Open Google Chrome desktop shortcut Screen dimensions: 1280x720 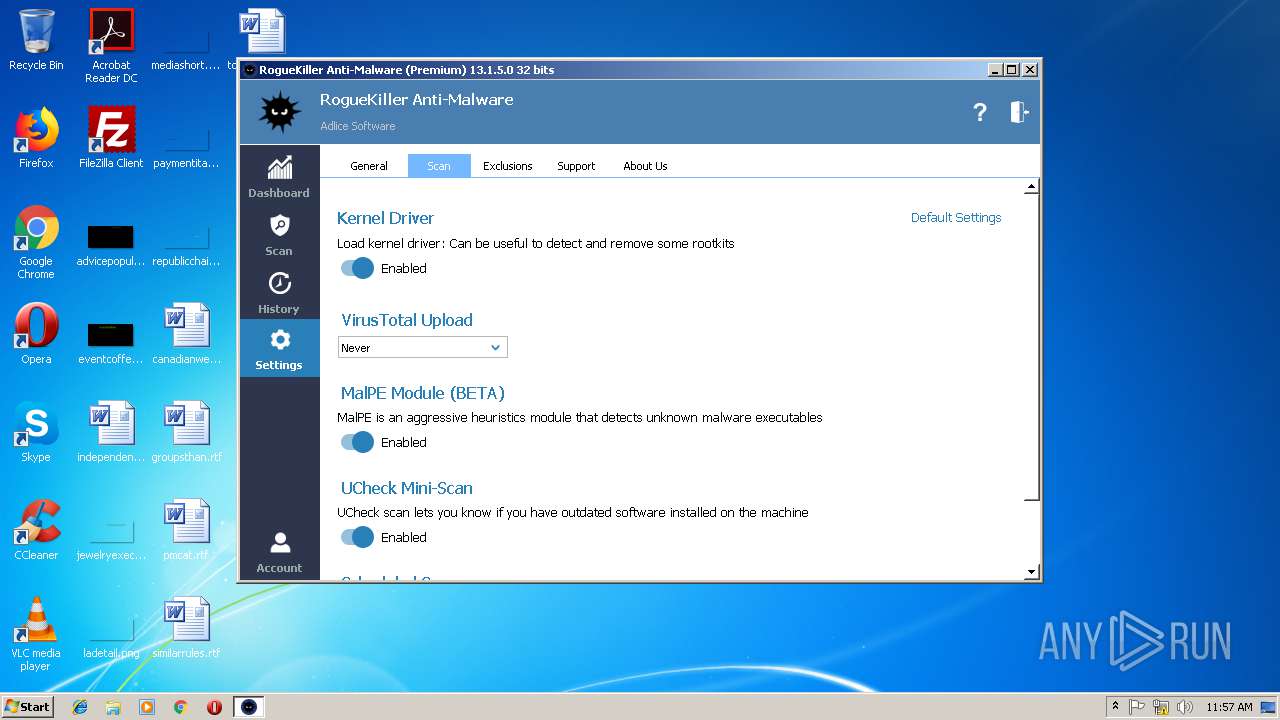tap(36, 242)
